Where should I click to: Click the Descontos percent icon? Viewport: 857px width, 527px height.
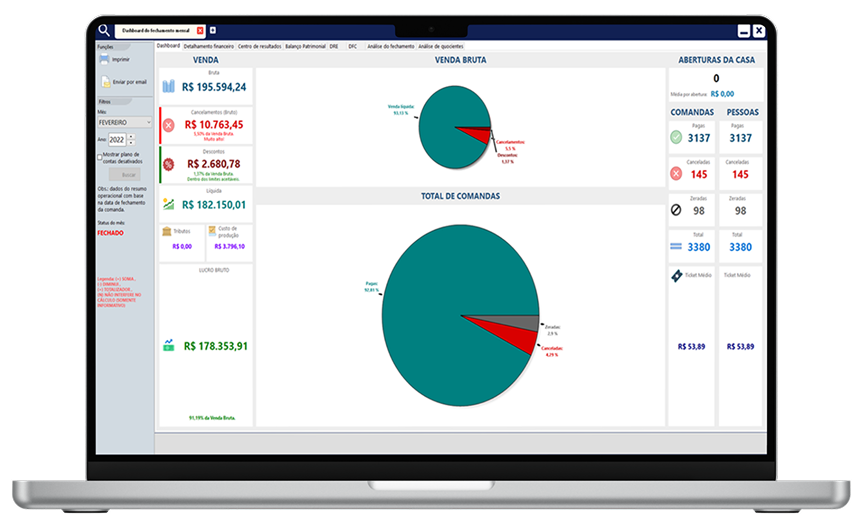[x=168, y=164]
